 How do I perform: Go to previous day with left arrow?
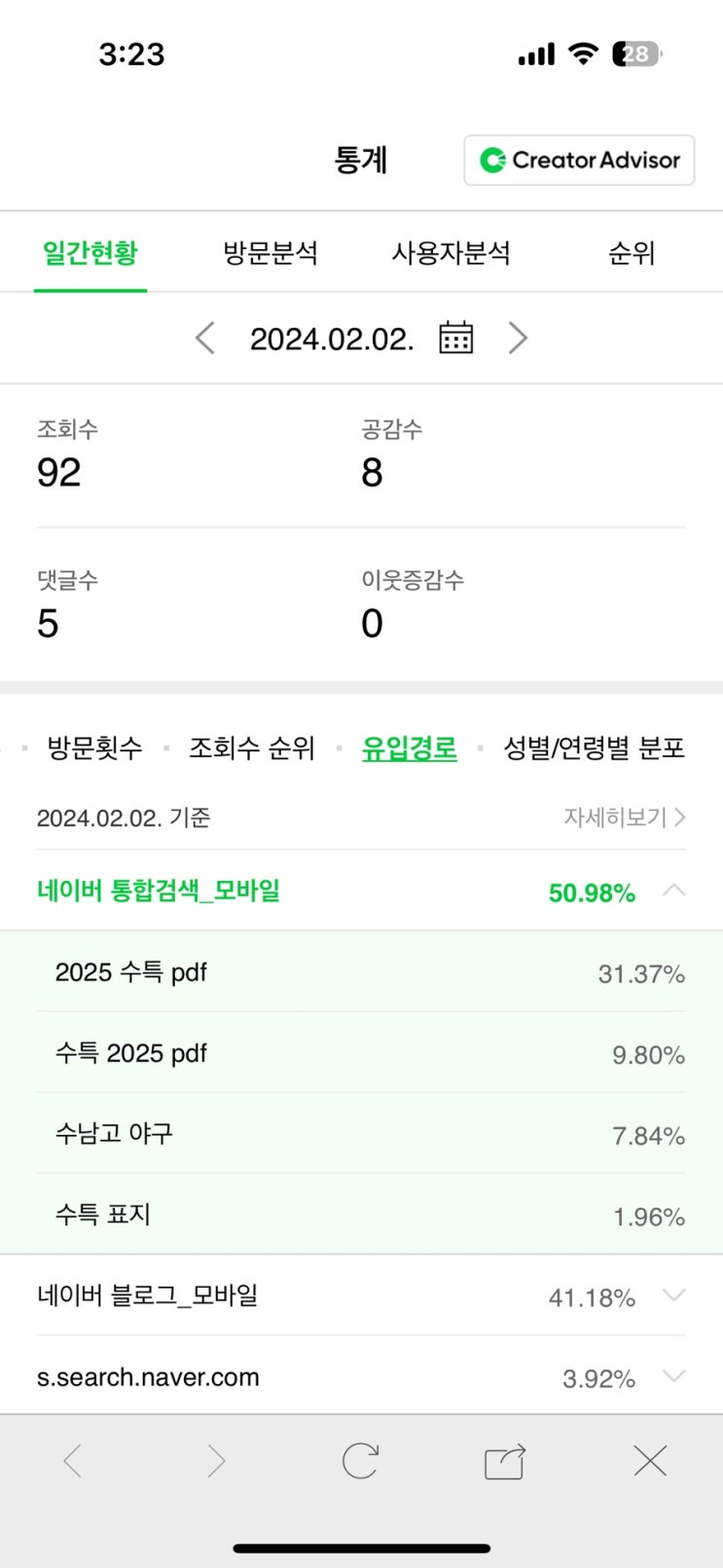(204, 338)
